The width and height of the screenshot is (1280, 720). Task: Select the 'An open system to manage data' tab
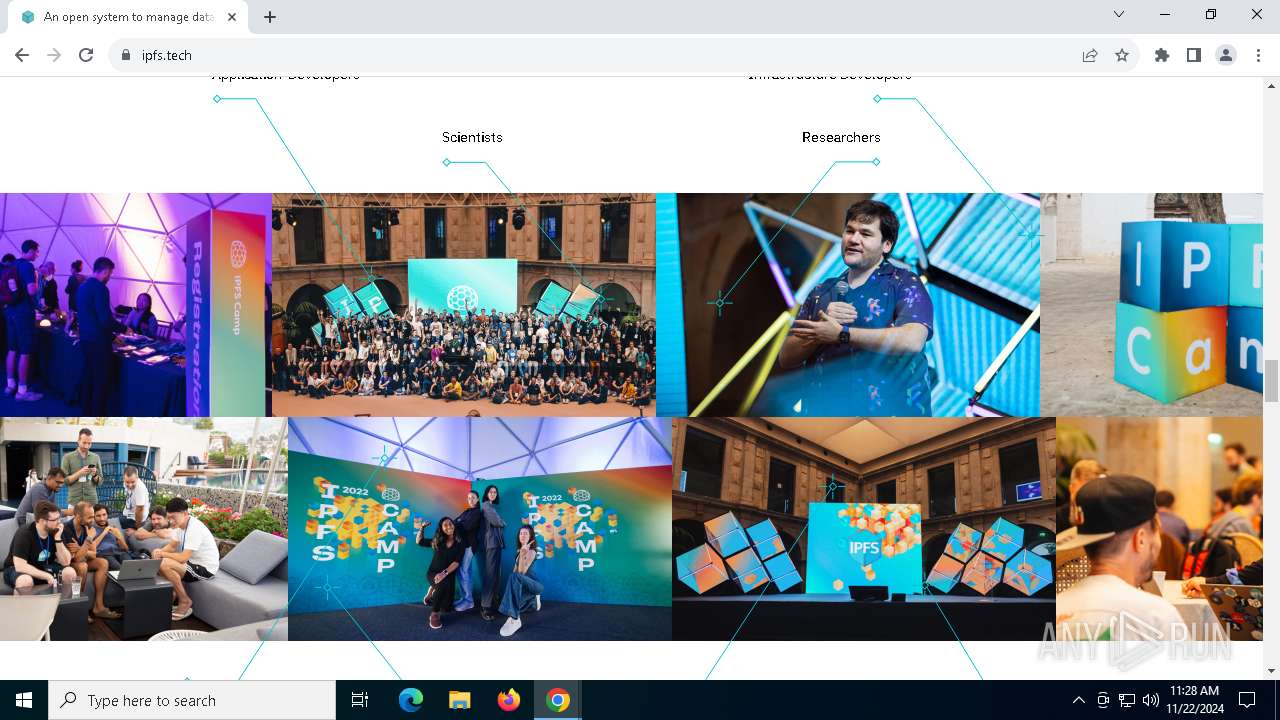[x=128, y=17]
